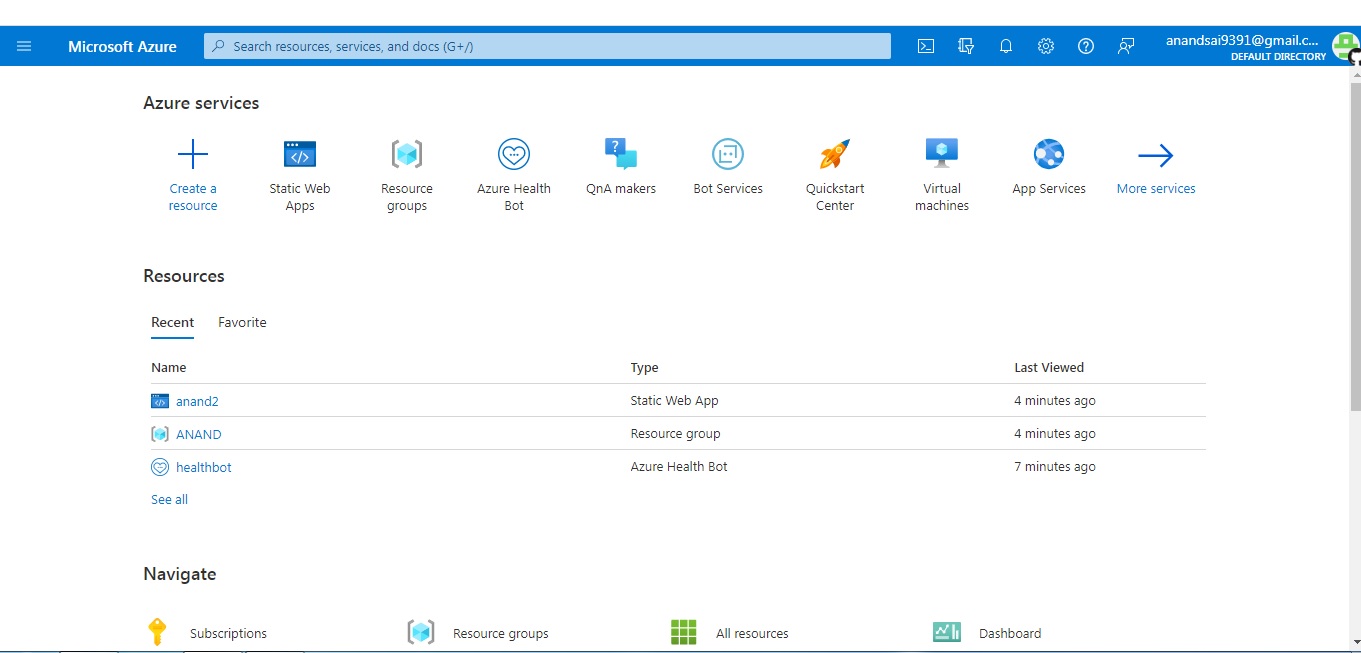This screenshot has height=653, width=1361.
Task: Open portal settings gear
Action: pyautogui.click(x=1046, y=45)
